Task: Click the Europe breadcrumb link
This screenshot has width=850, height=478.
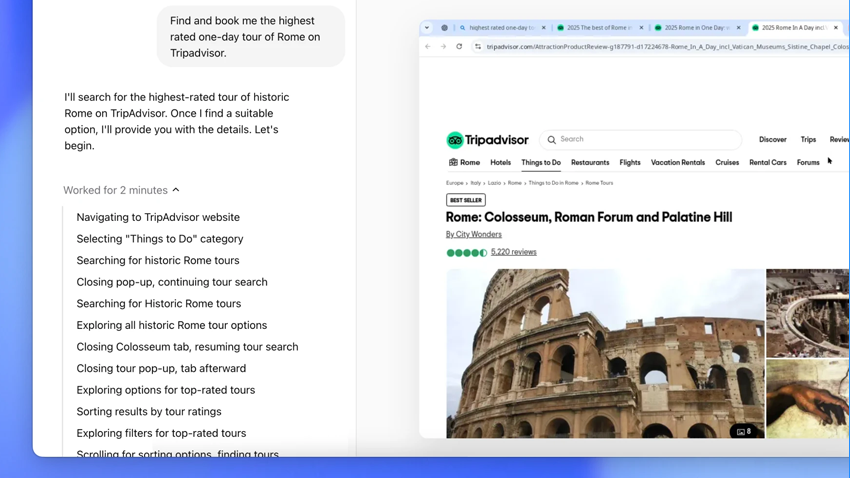Action: tap(454, 183)
